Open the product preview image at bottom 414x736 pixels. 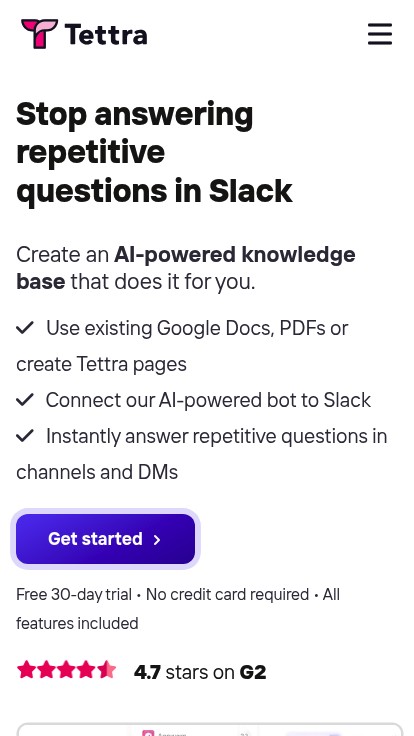point(210,730)
